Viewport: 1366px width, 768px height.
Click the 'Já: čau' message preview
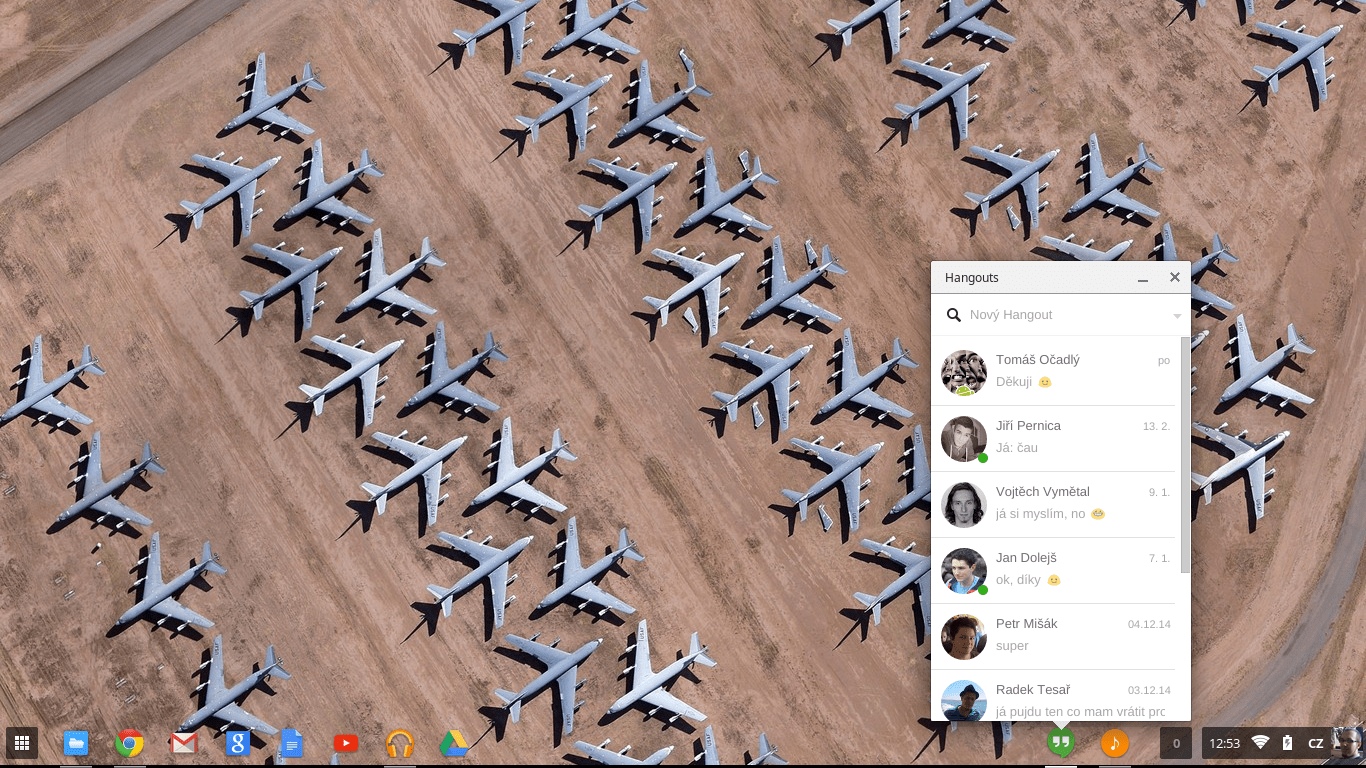coord(1017,448)
